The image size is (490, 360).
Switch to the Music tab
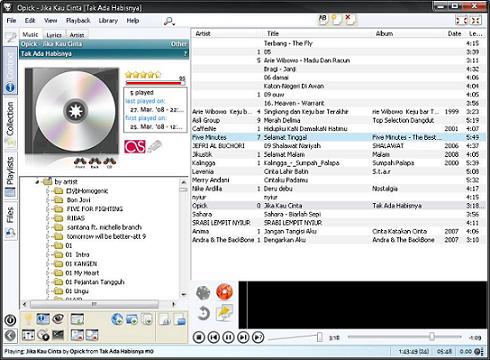pos(30,34)
